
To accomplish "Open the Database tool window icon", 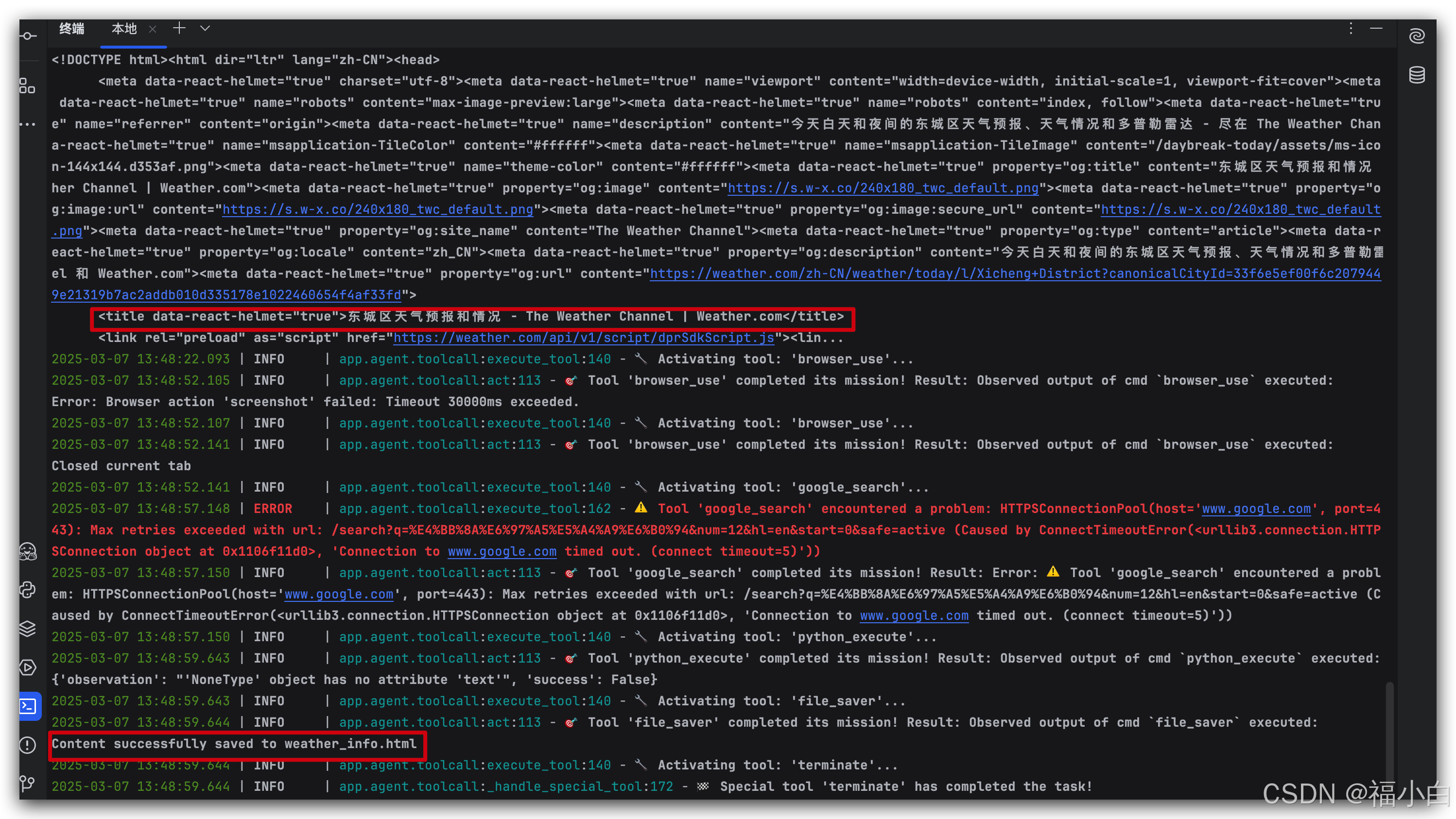I will pos(1417,74).
